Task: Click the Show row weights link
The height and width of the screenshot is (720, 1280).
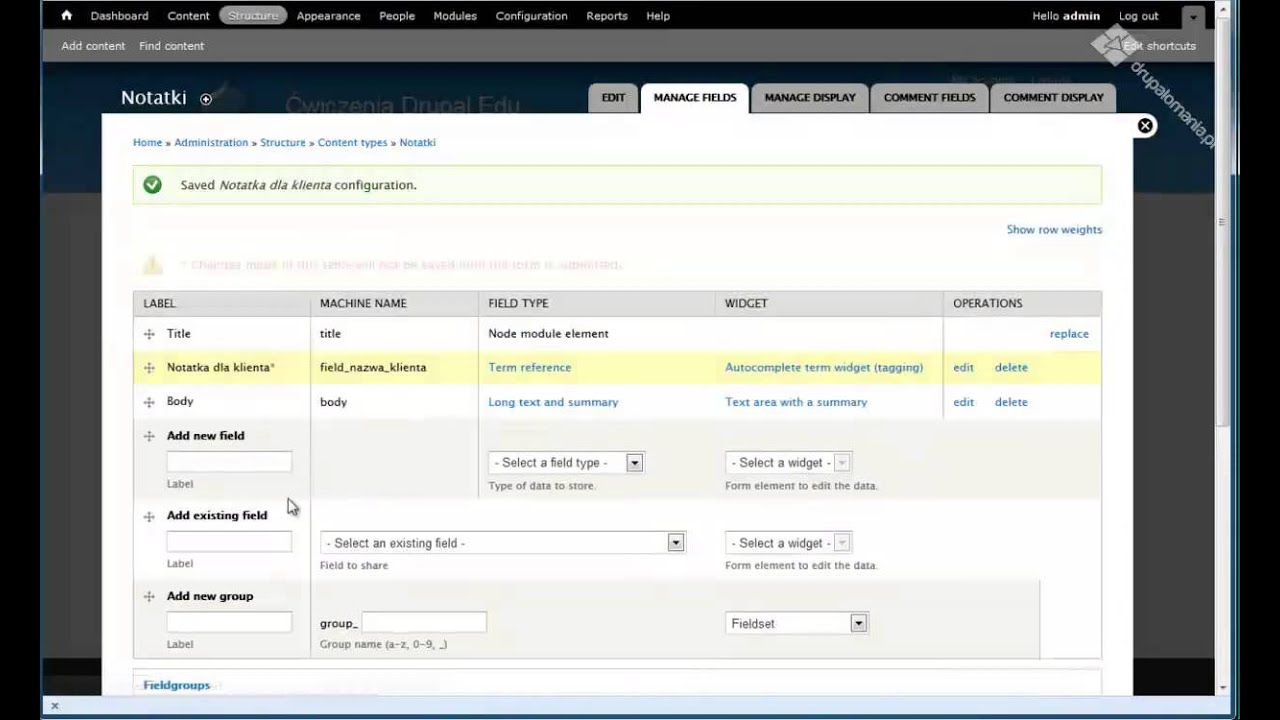Action: (1054, 230)
